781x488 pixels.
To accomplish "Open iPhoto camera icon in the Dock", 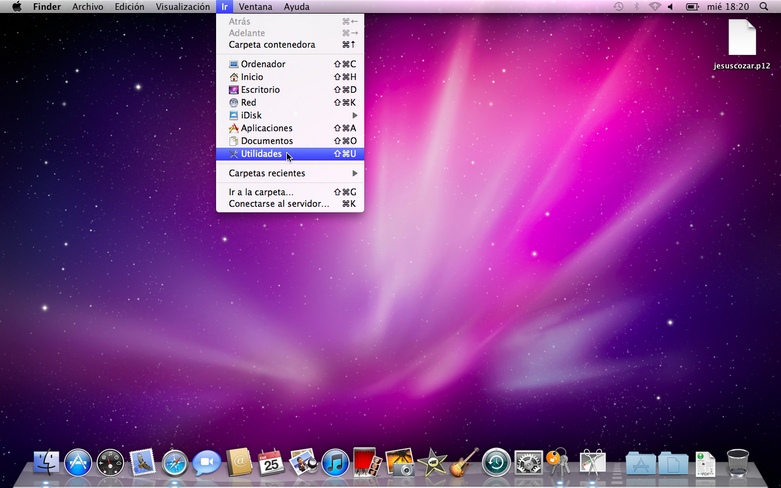I will pos(399,463).
